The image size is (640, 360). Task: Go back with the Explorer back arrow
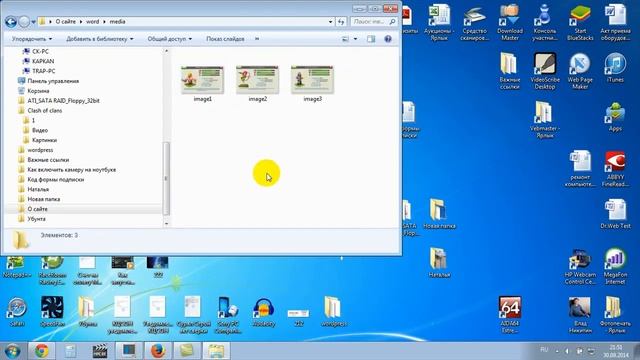(x=11, y=22)
